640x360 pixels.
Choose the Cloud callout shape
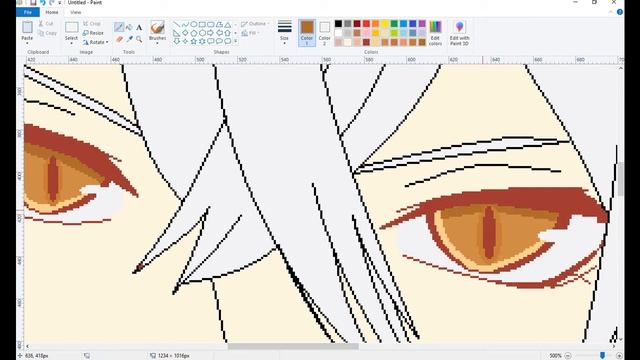228,41
